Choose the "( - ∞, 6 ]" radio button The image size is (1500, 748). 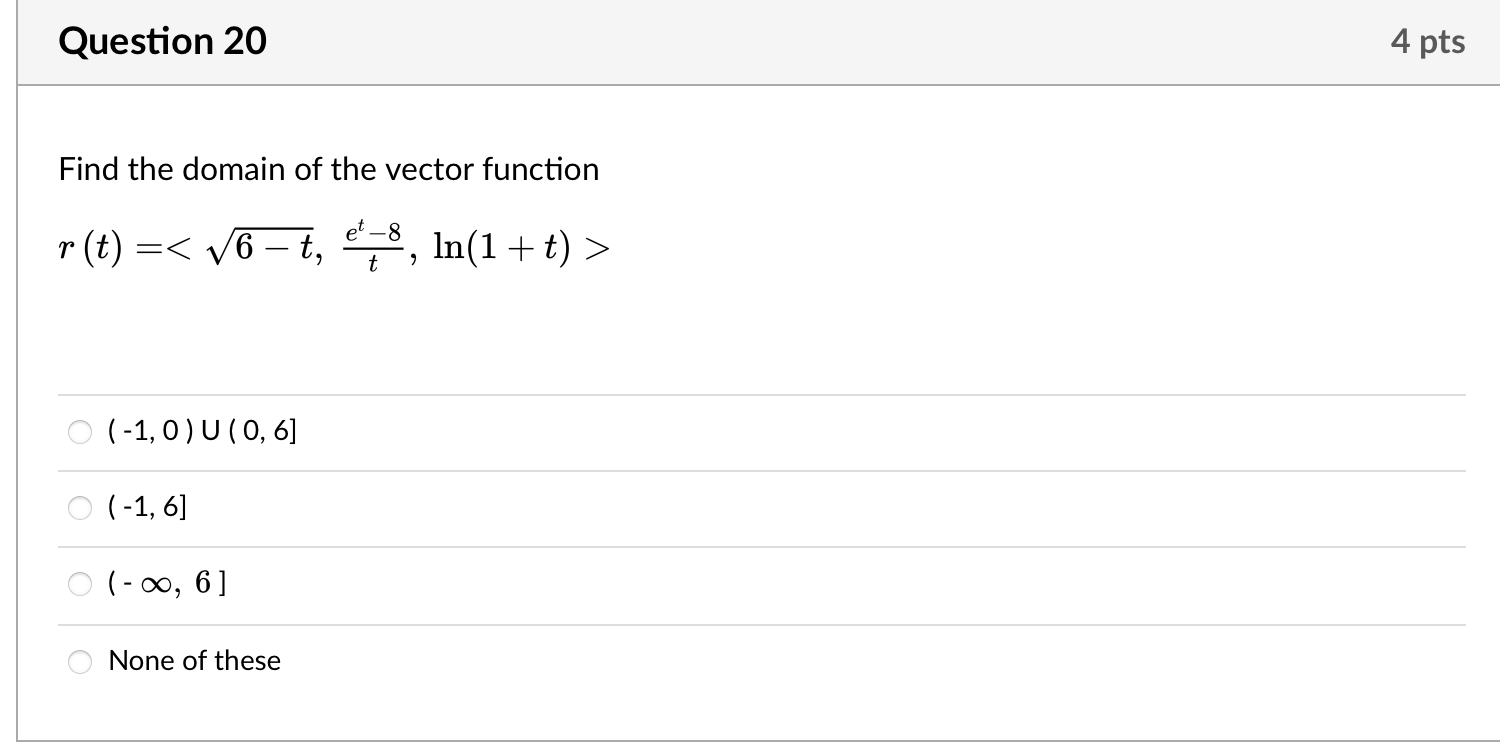tap(79, 585)
